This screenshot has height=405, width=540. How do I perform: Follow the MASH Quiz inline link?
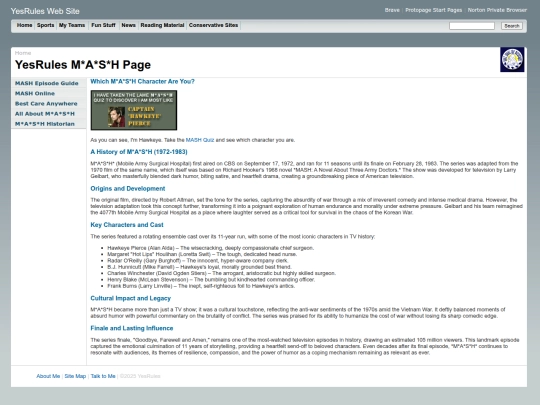[x=200, y=140]
